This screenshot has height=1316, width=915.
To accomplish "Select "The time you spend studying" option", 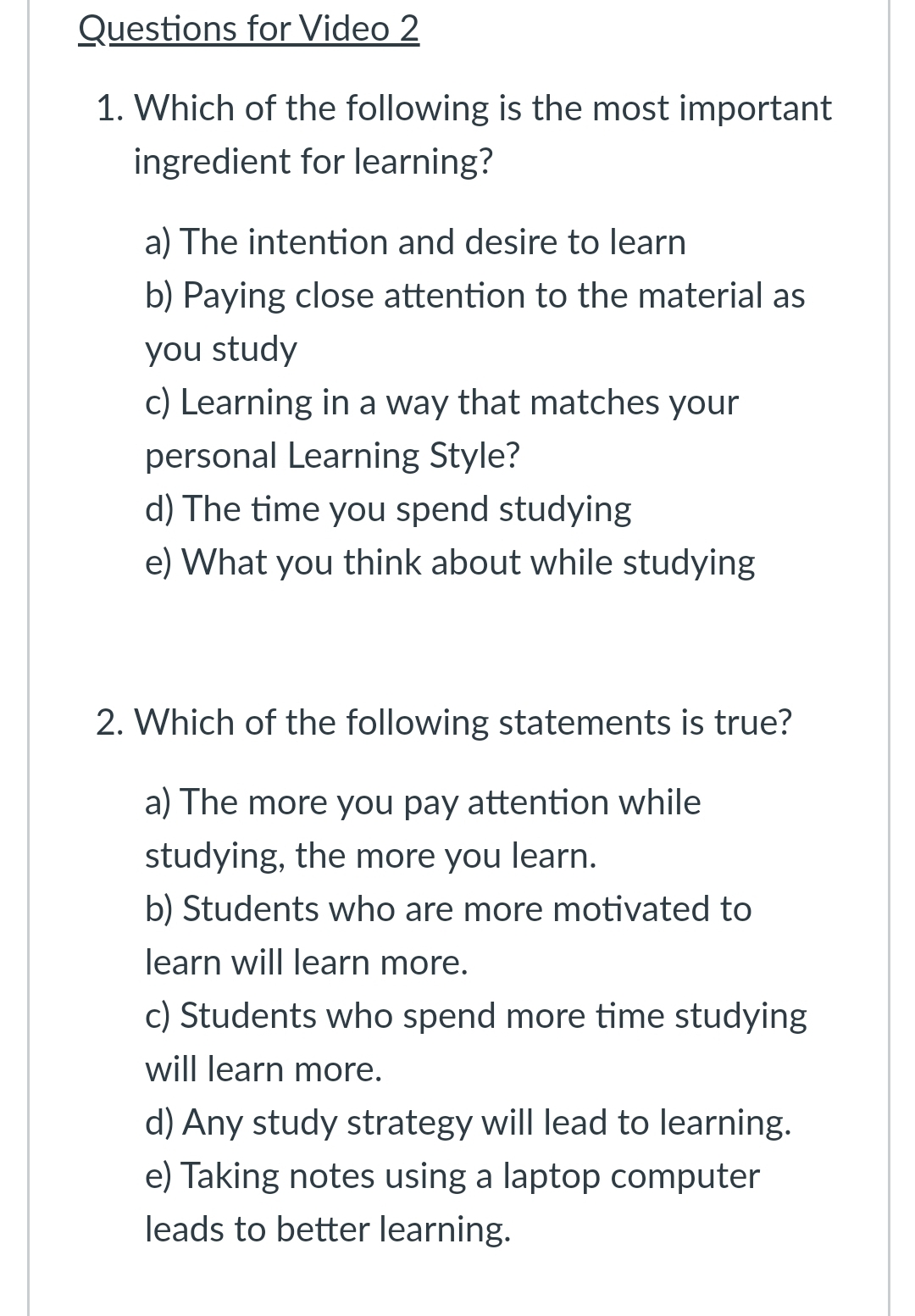I will (388, 509).
